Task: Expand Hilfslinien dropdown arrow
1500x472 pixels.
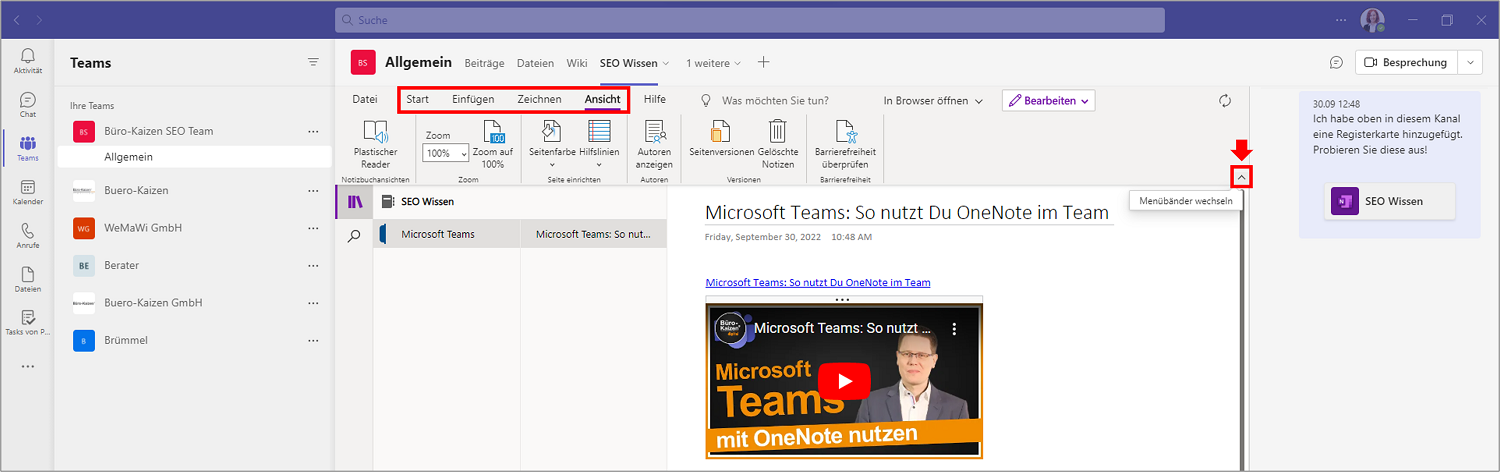Action: pos(599,164)
